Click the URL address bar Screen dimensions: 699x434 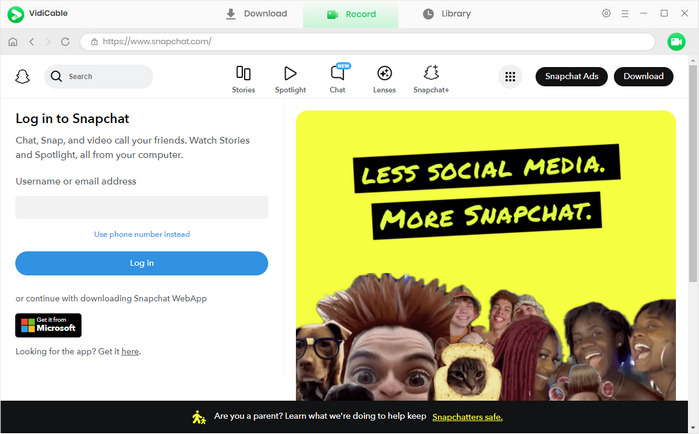367,41
